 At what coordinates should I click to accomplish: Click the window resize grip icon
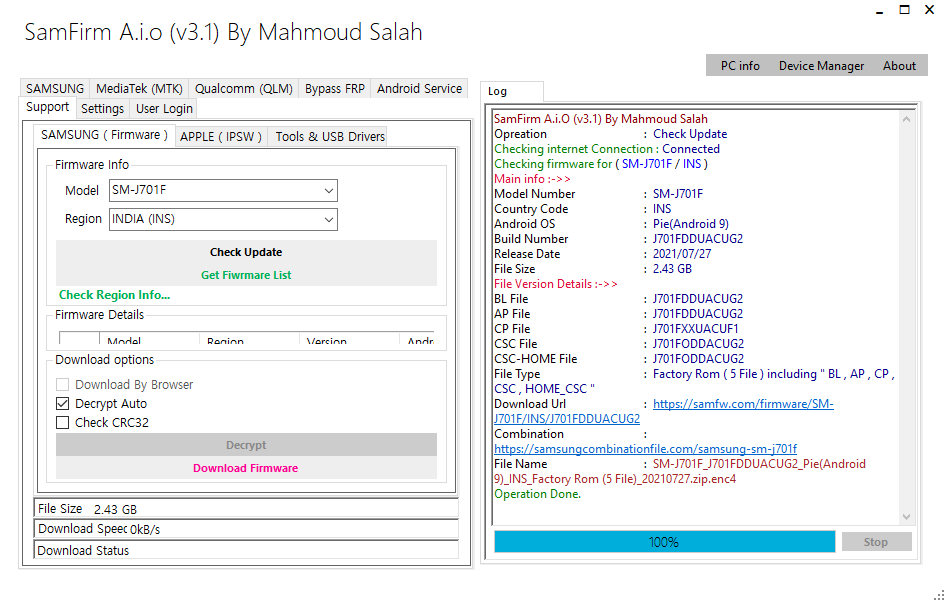(x=939, y=594)
